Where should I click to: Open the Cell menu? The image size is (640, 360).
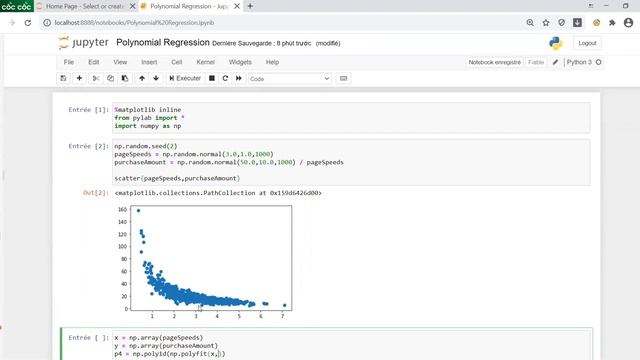click(177, 62)
